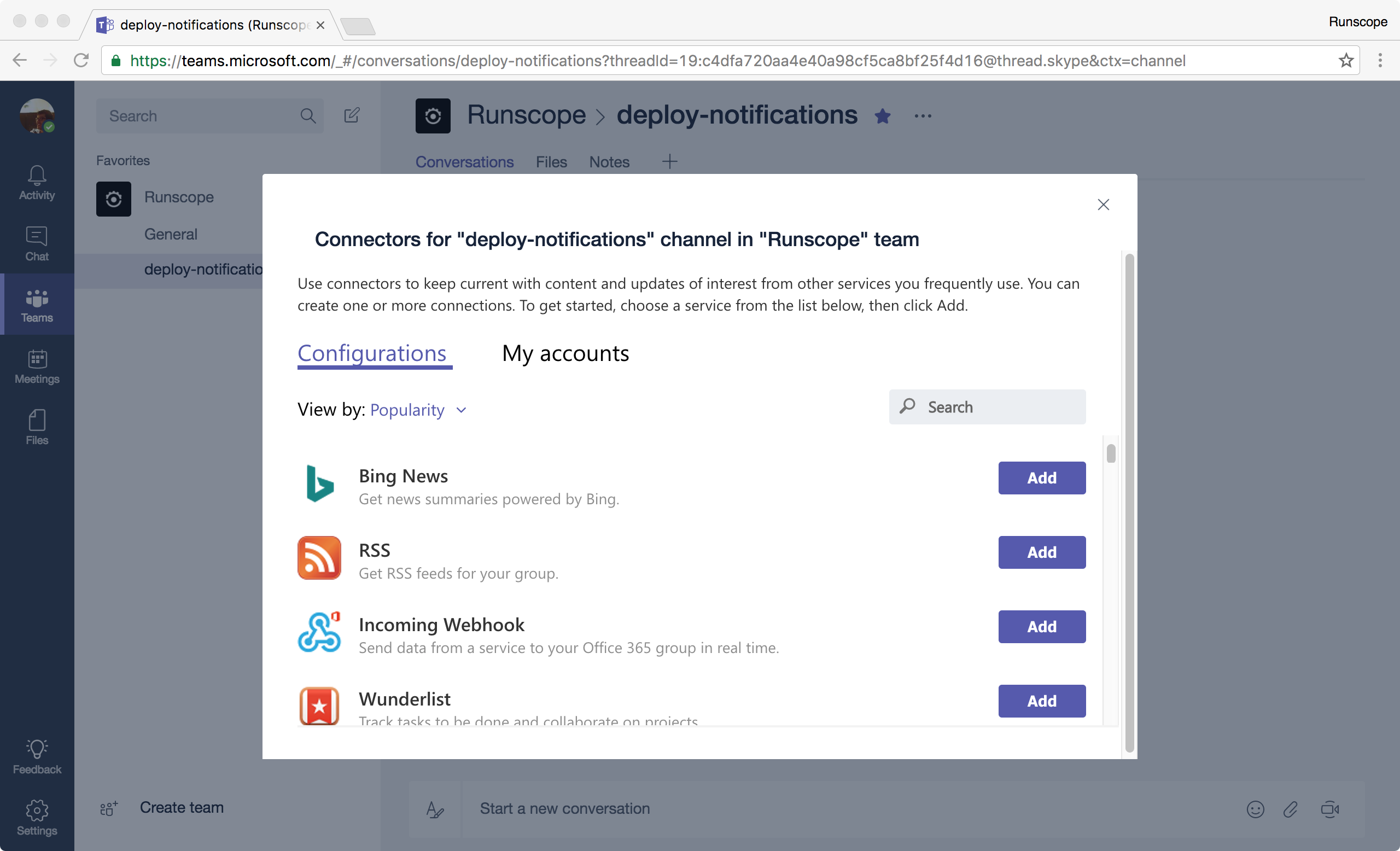Select the General channel

pos(171,234)
